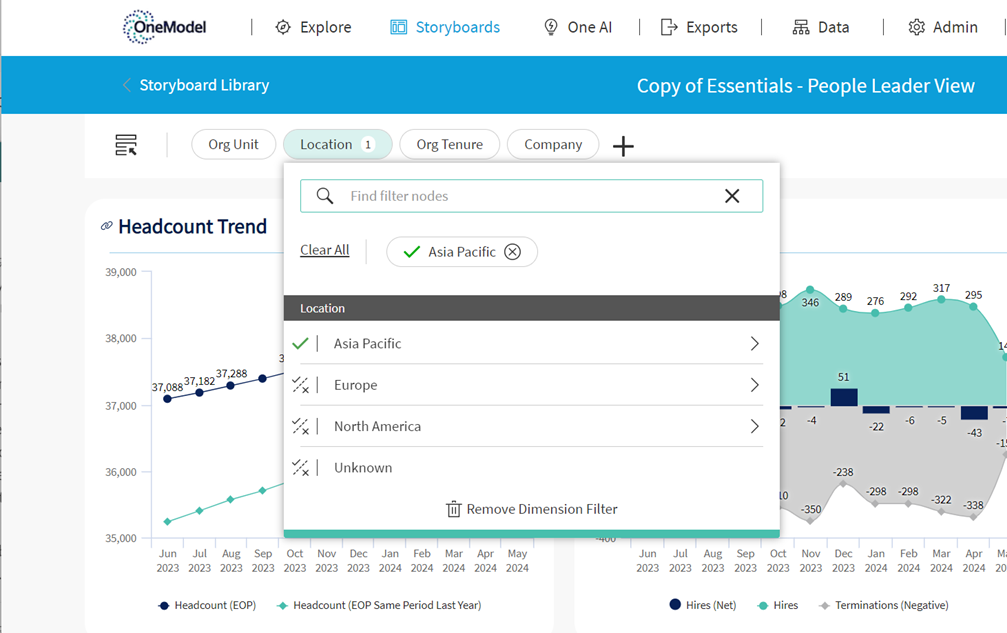Viewport: 1007px width, 633px height.
Task: Click the trash icon for Remove Dimension Filter
Action: (x=453, y=509)
